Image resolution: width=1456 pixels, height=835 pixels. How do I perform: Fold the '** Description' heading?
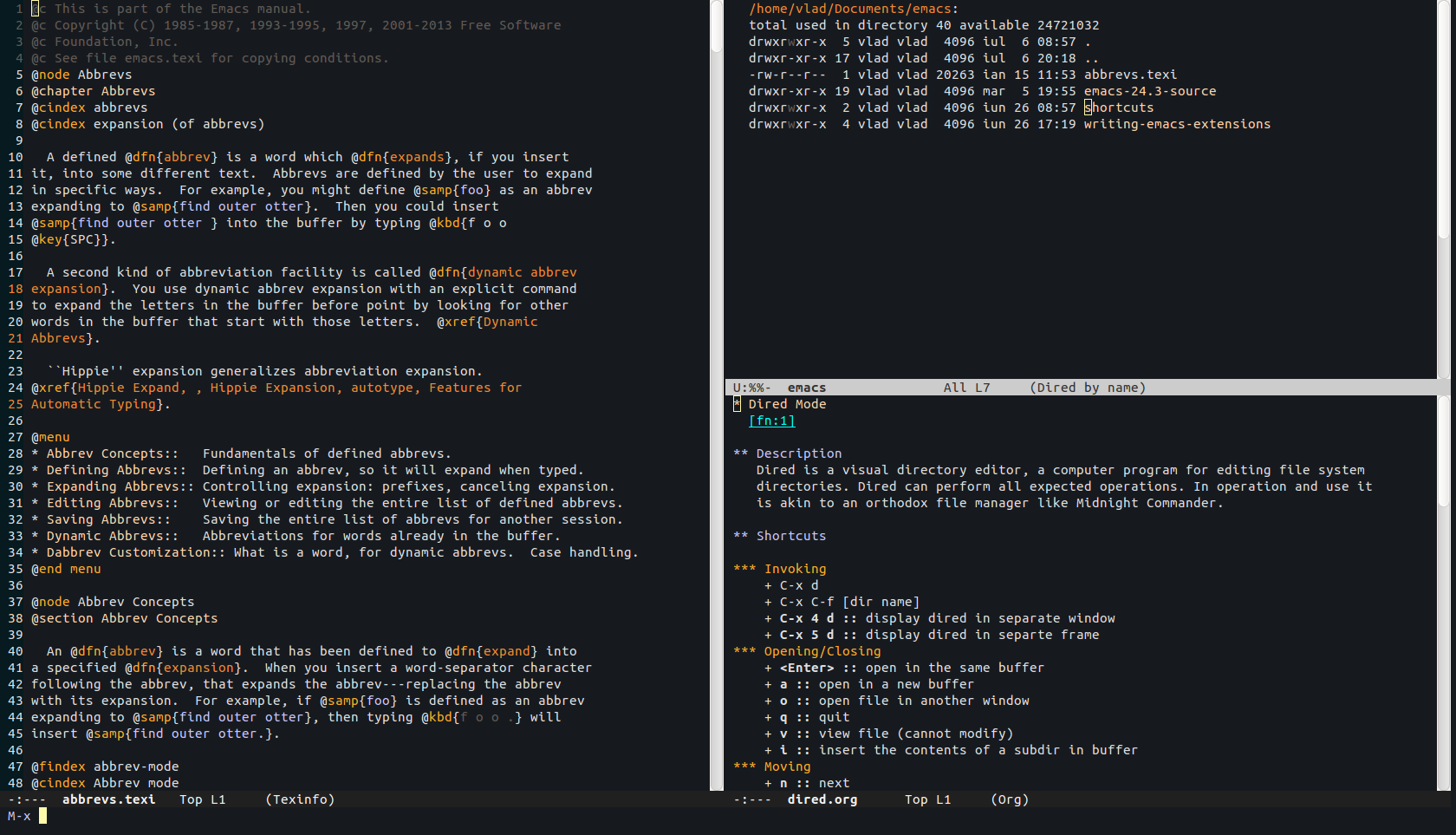(788, 453)
